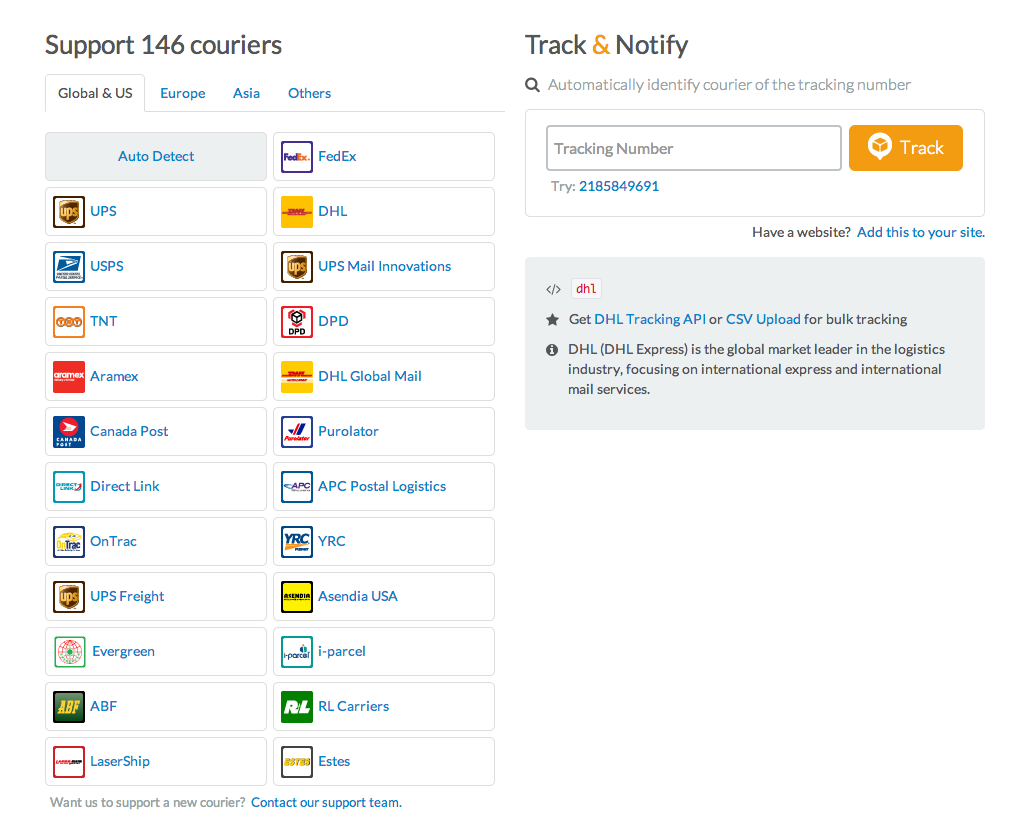This screenshot has height=827, width=1013.
Task: Click the green ABF logo icon
Action: coord(68,706)
